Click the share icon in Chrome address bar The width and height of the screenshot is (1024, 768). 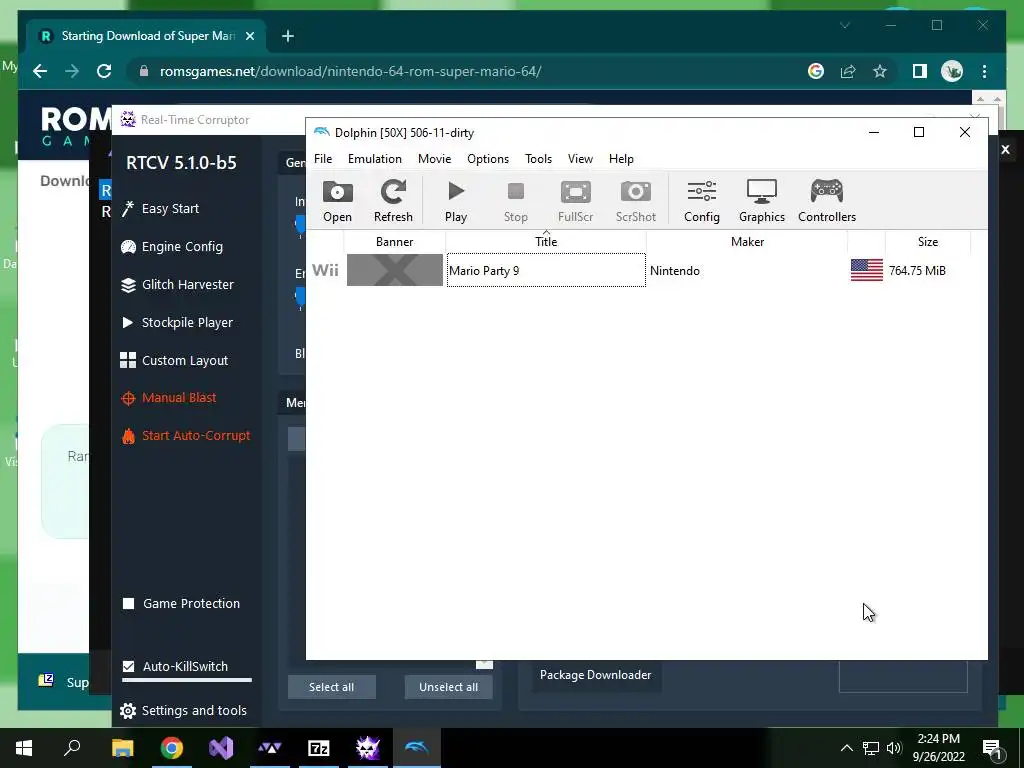(848, 71)
